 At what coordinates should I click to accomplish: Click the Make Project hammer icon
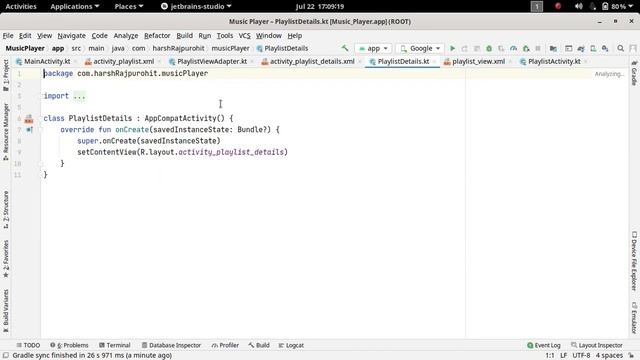345,48
